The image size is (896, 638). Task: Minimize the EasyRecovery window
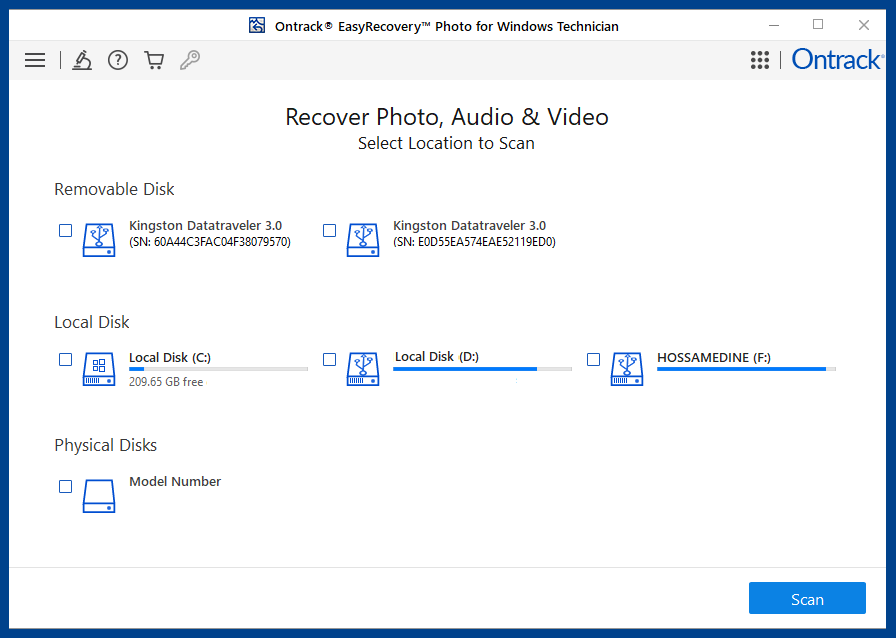pos(774,25)
